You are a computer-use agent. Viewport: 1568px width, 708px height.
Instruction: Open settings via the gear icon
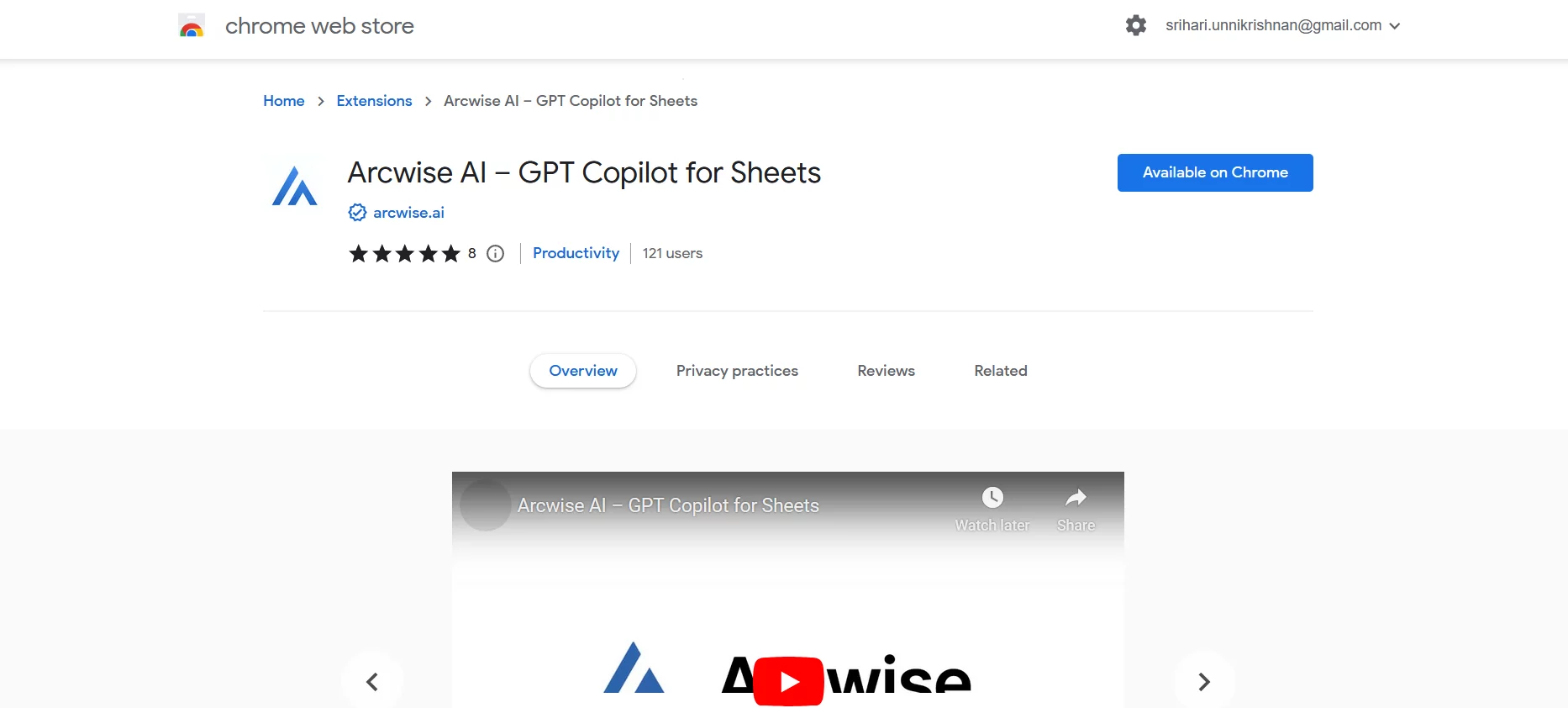pos(1136,25)
